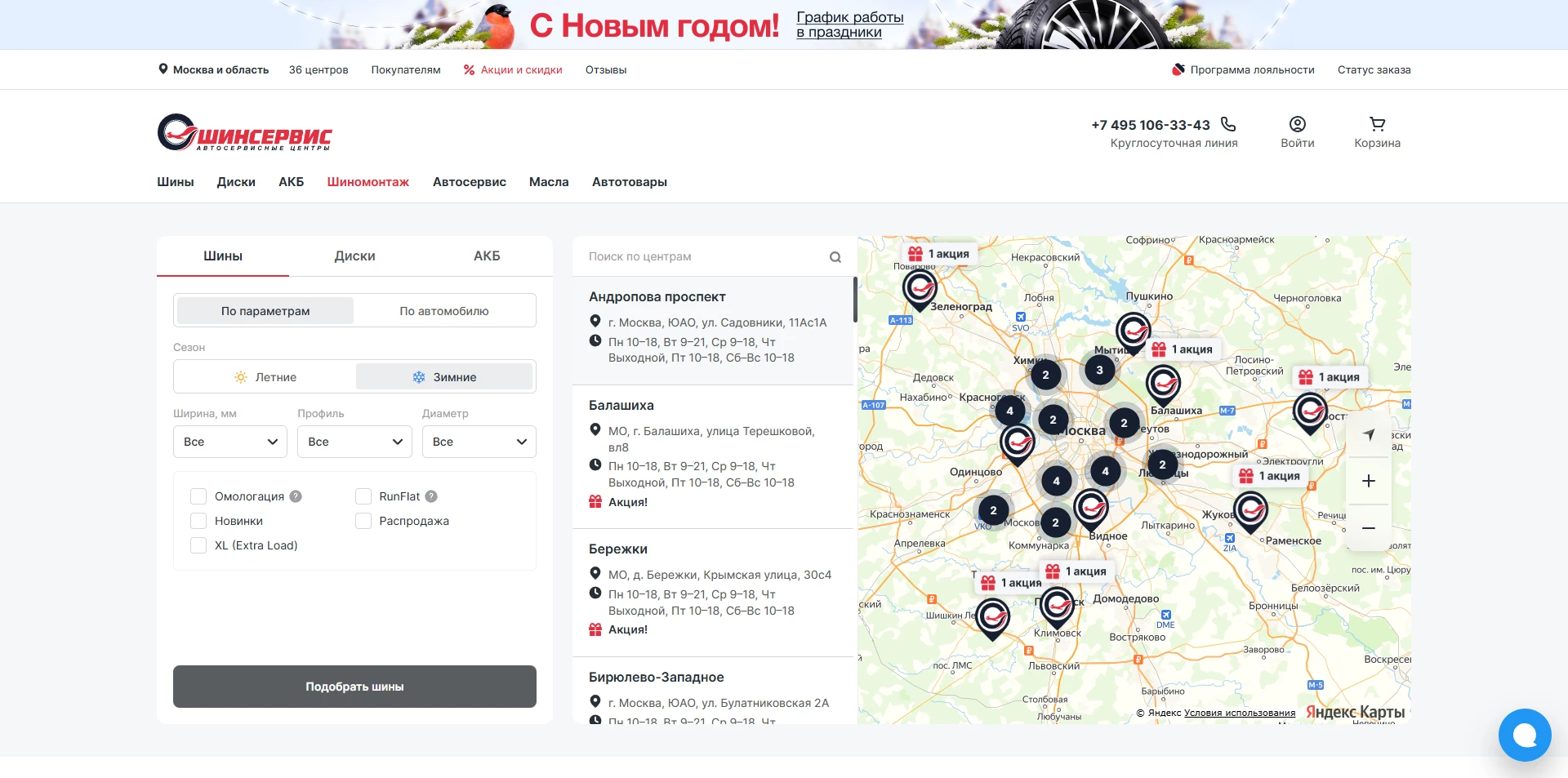Viewport: 1568px width, 778px height.
Task: Switch to the Диски tab
Action: click(354, 256)
